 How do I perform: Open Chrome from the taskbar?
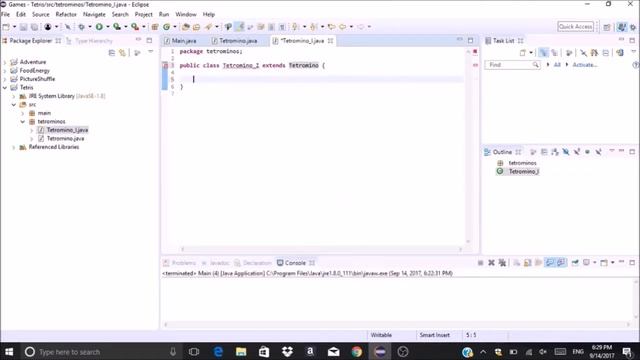[356, 352]
